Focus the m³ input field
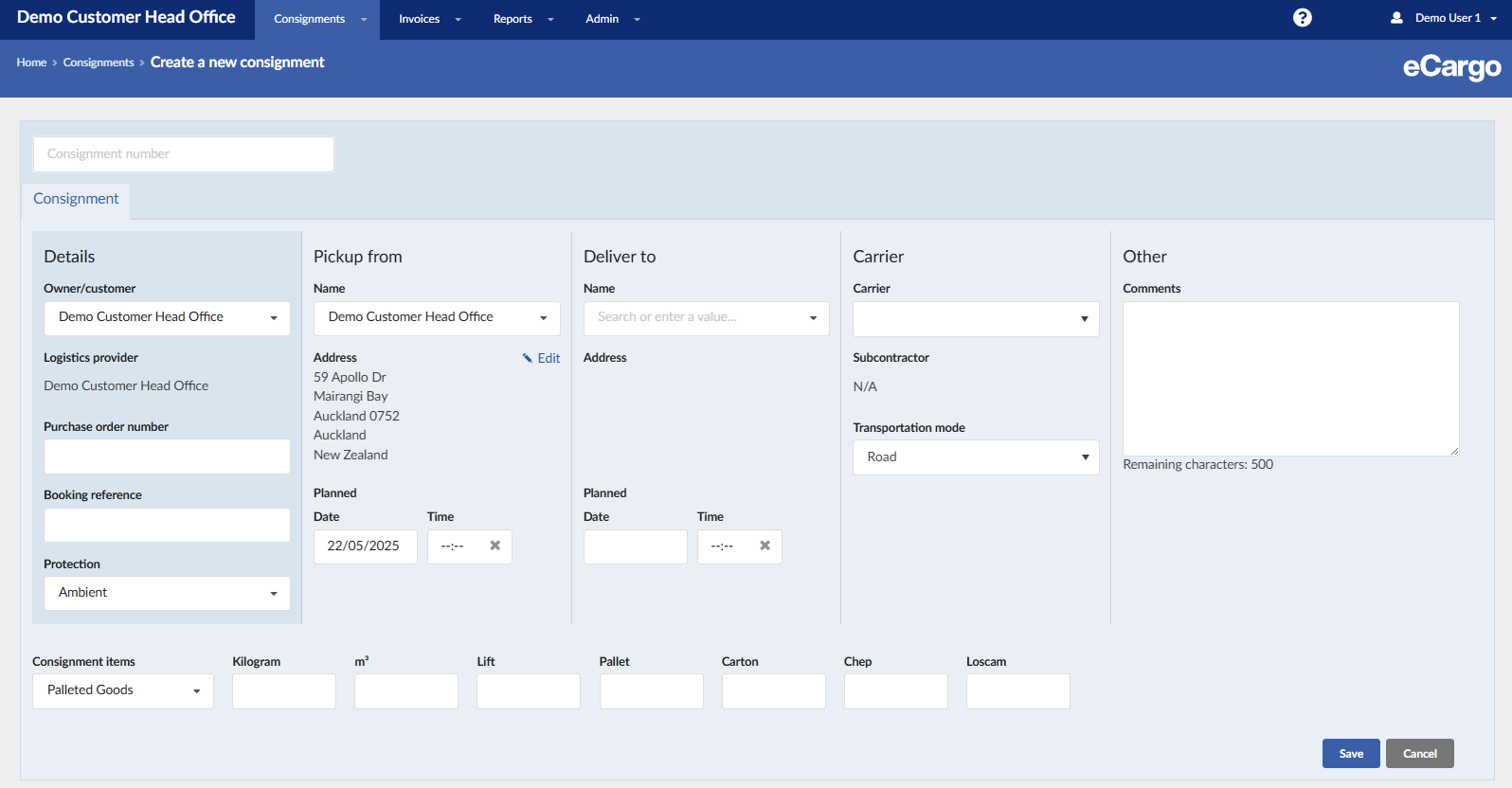This screenshot has width=1512, height=788. coord(406,691)
